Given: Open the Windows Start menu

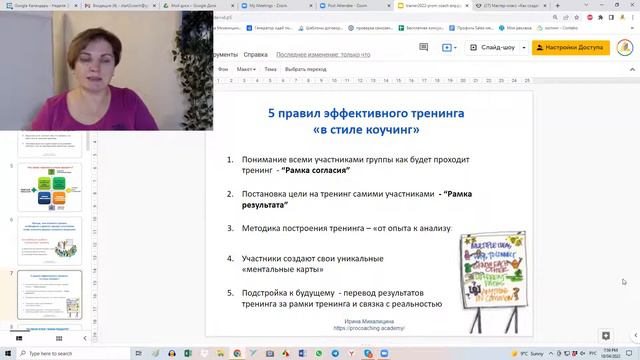Looking at the screenshot, I should [x=8, y=353].
